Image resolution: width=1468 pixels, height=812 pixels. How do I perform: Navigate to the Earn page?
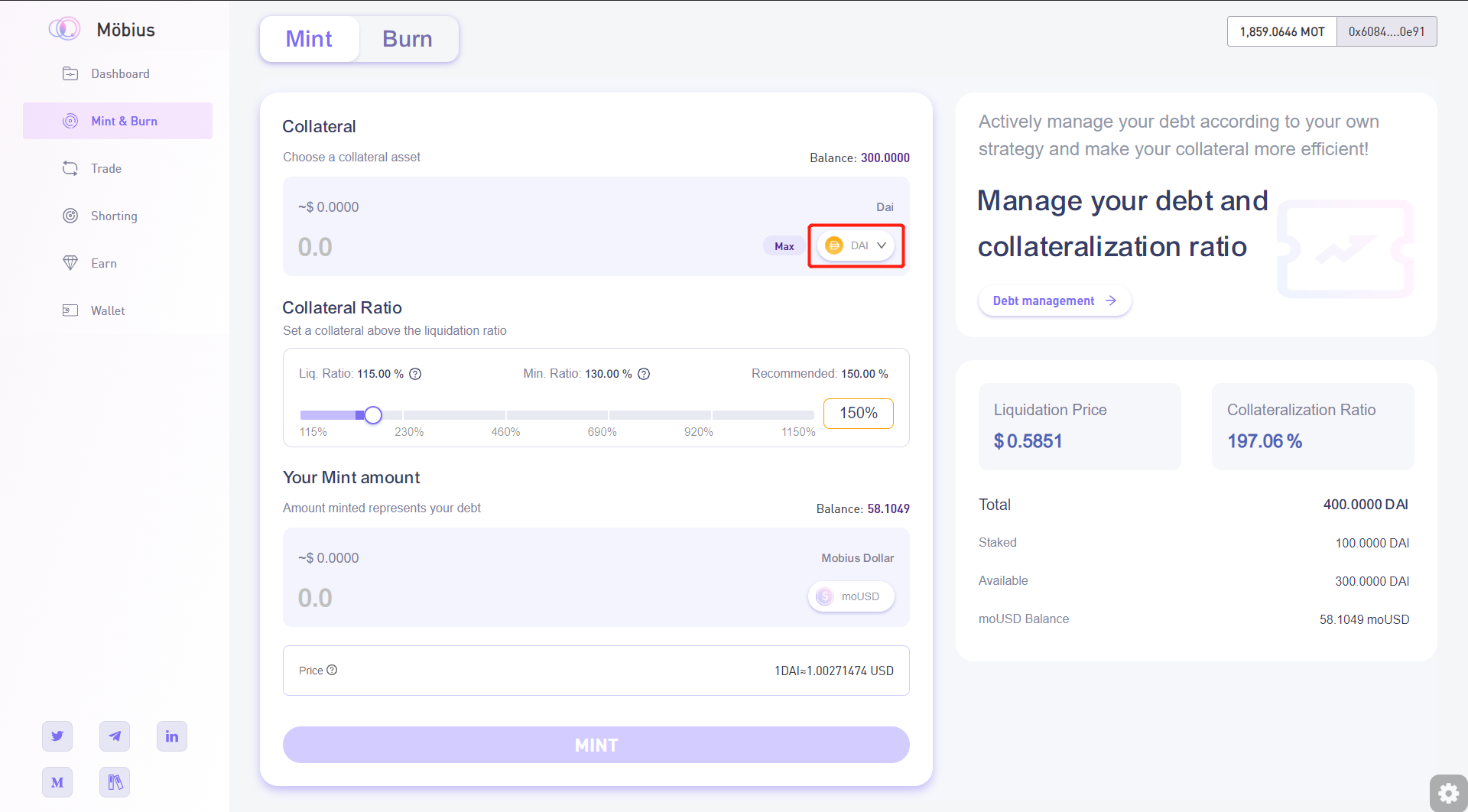pos(118,263)
